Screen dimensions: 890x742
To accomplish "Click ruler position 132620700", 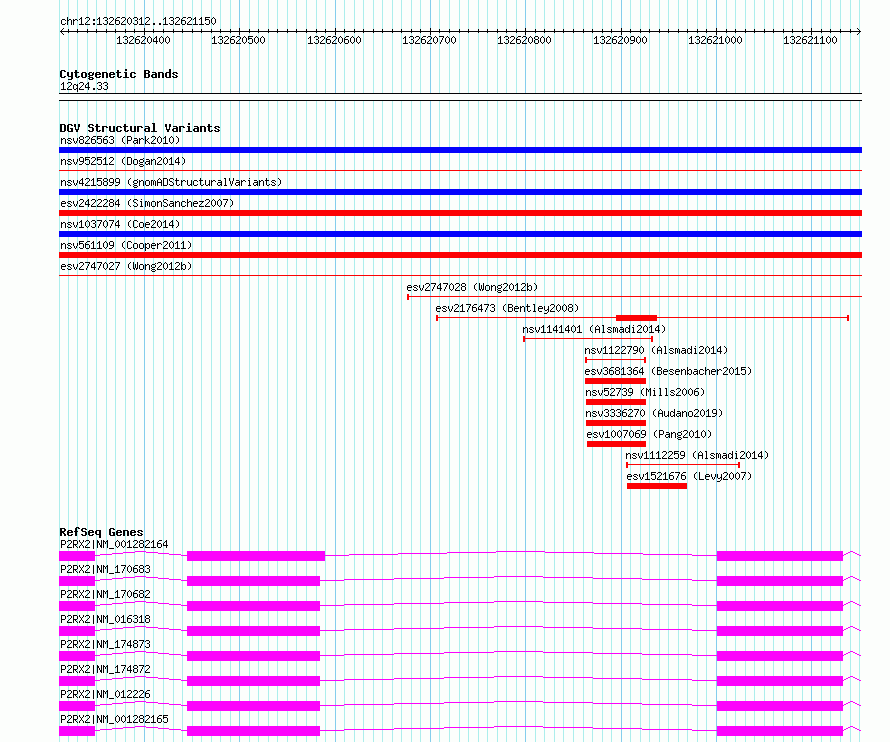I will pos(429,40).
